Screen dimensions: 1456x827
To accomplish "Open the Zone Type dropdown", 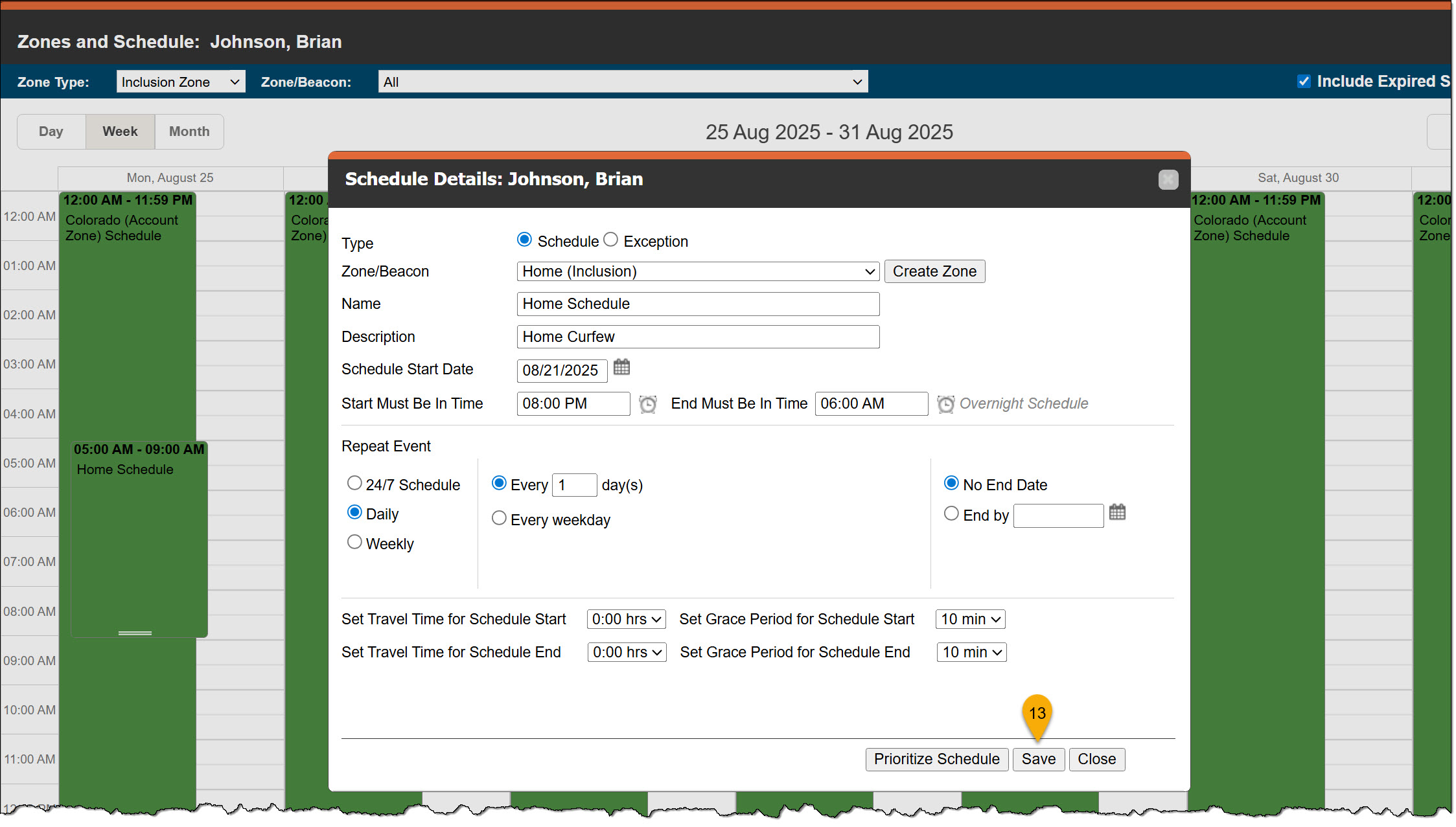I will 181,82.
